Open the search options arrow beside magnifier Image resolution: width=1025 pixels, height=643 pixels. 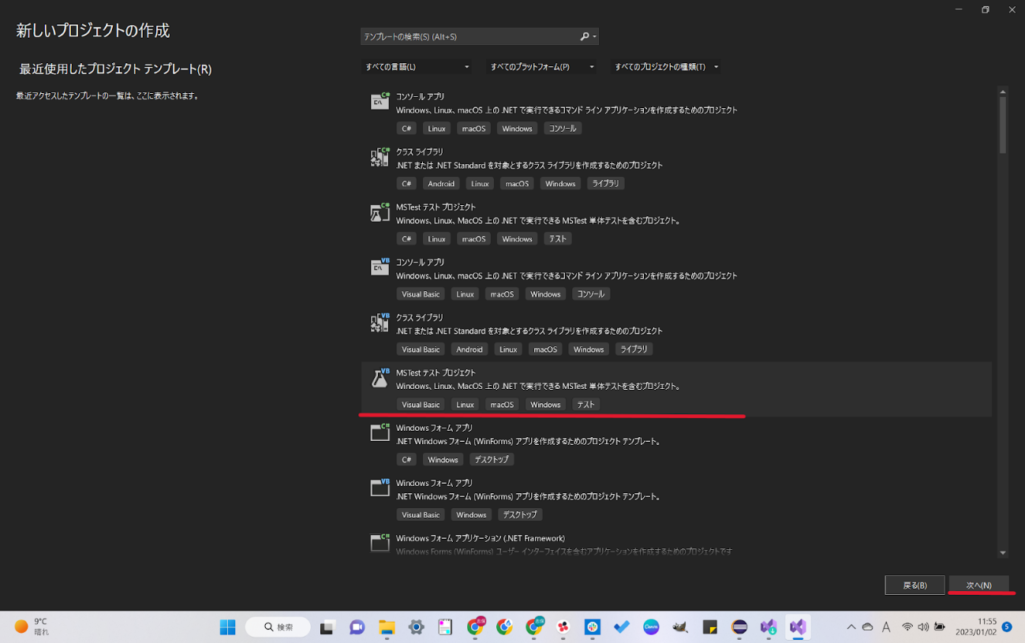[x=594, y=37]
